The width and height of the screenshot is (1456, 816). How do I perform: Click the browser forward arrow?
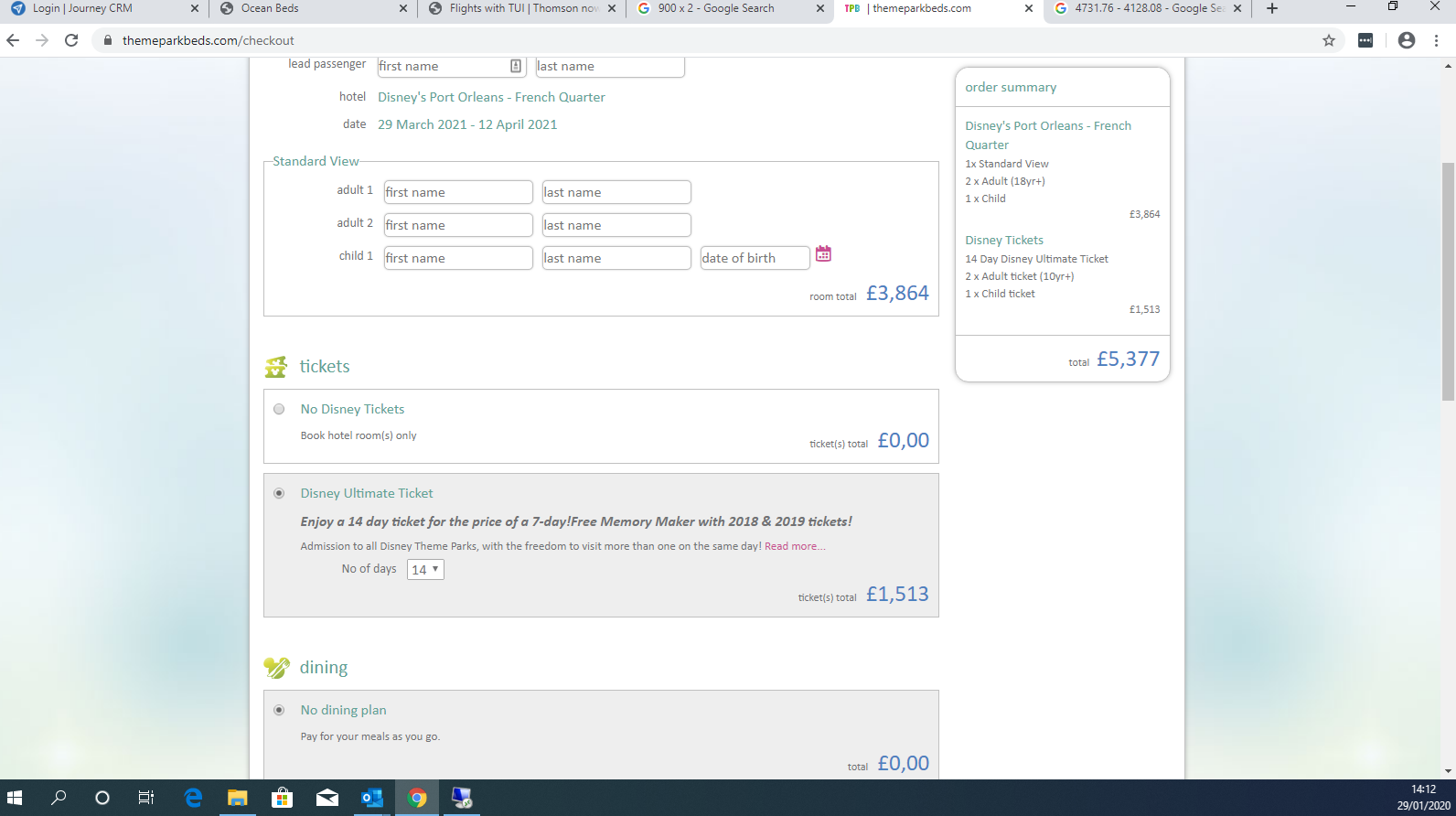(42, 40)
